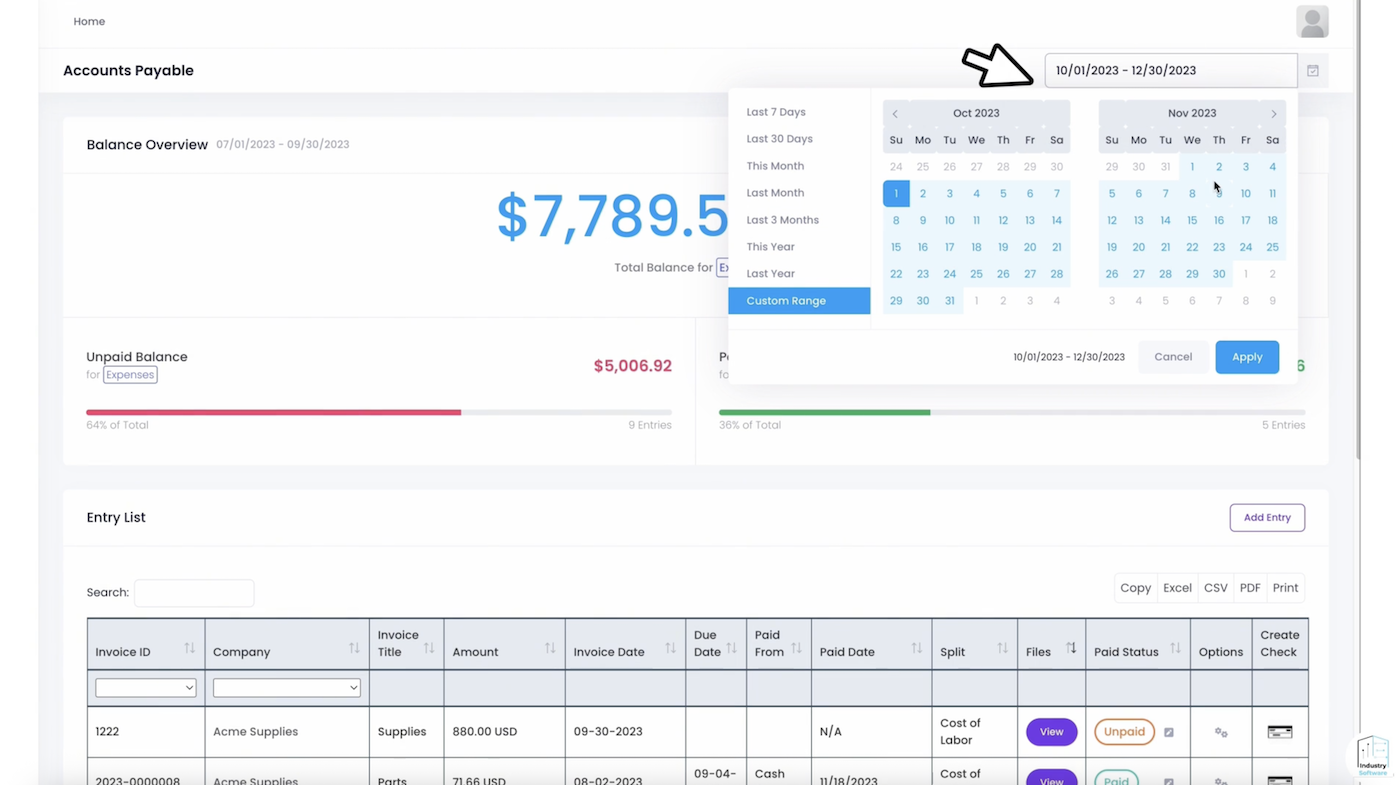
Task: Select the Last 30 Days preset
Action: pyautogui.click(x=779, y=139)
